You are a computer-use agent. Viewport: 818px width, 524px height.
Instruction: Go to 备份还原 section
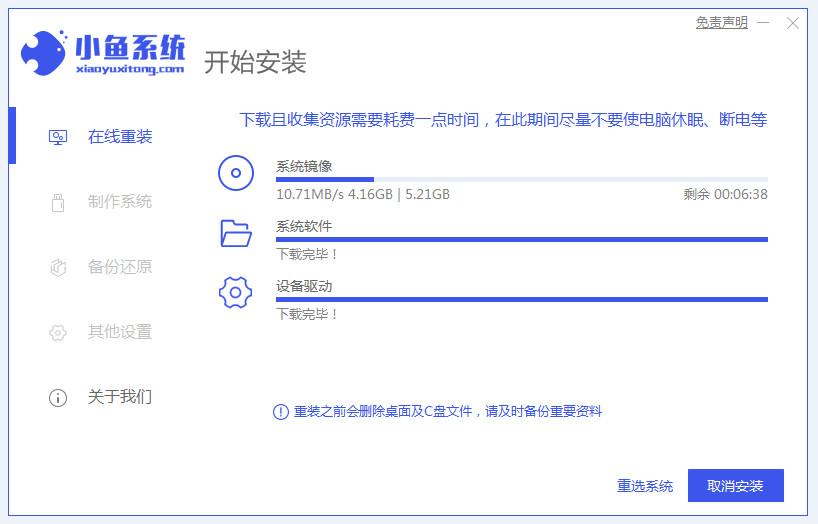point(120,267)
